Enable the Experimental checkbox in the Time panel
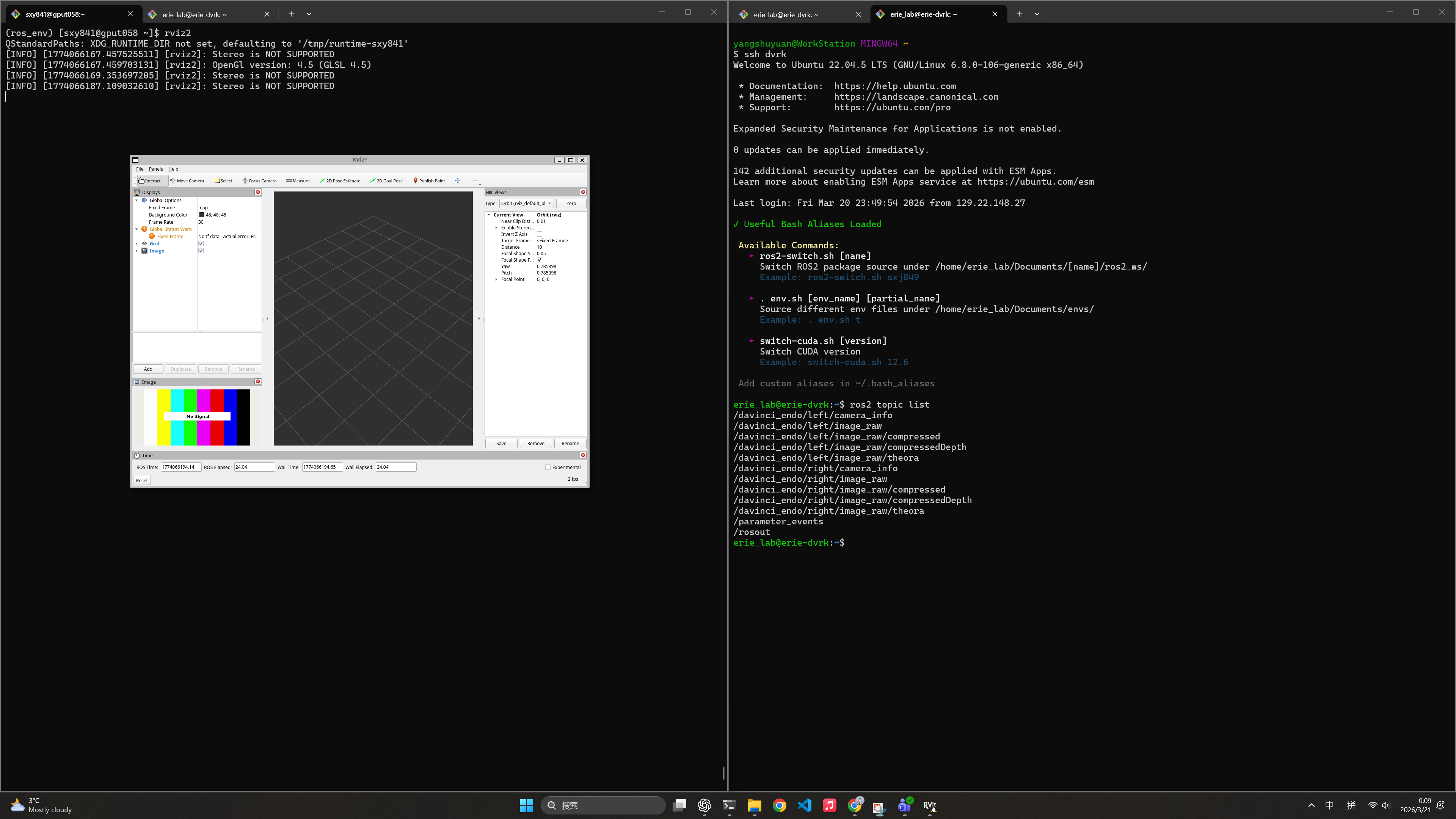The image size is (1456, 819). pos(548,468)
